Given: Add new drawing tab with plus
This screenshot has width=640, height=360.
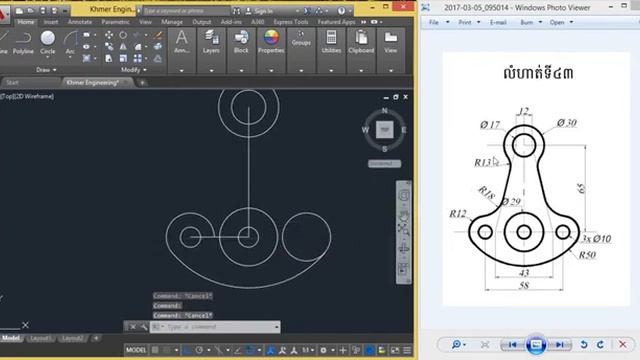Looking at the screenshot, I should pyautogui.click(x=142, y=82).
